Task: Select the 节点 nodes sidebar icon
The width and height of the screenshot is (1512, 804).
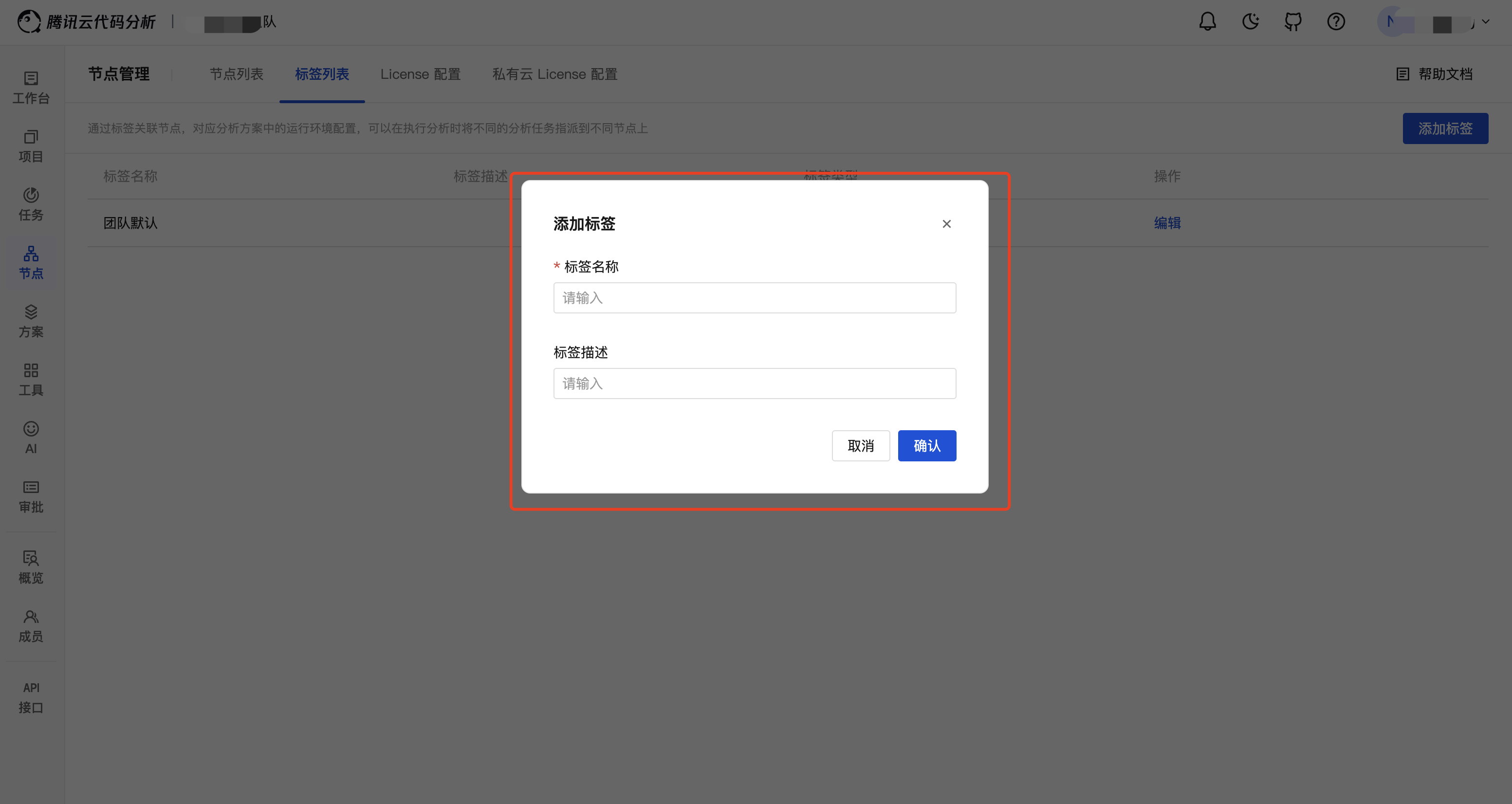Action: click(x=31, y=262)
